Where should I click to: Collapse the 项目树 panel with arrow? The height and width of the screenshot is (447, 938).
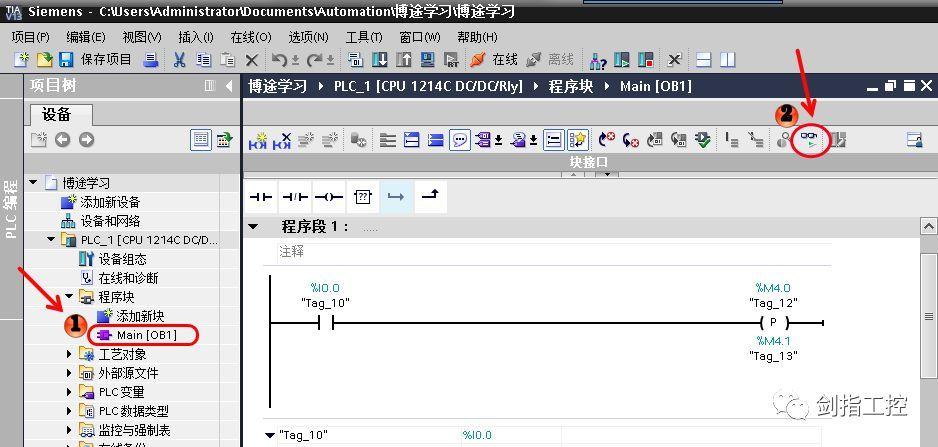coord(229,86)
